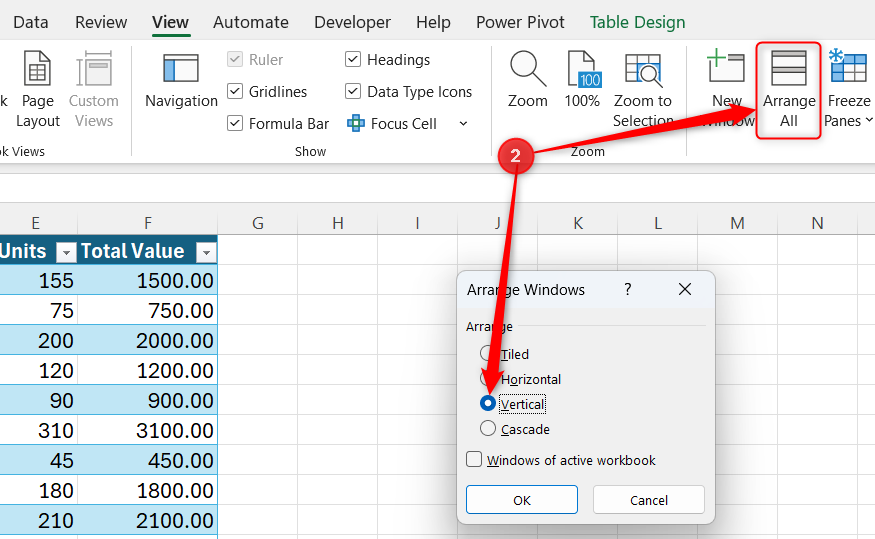Click cell with value 3100.00
This screenshot has height=539, width=875.
coord(147,430)
